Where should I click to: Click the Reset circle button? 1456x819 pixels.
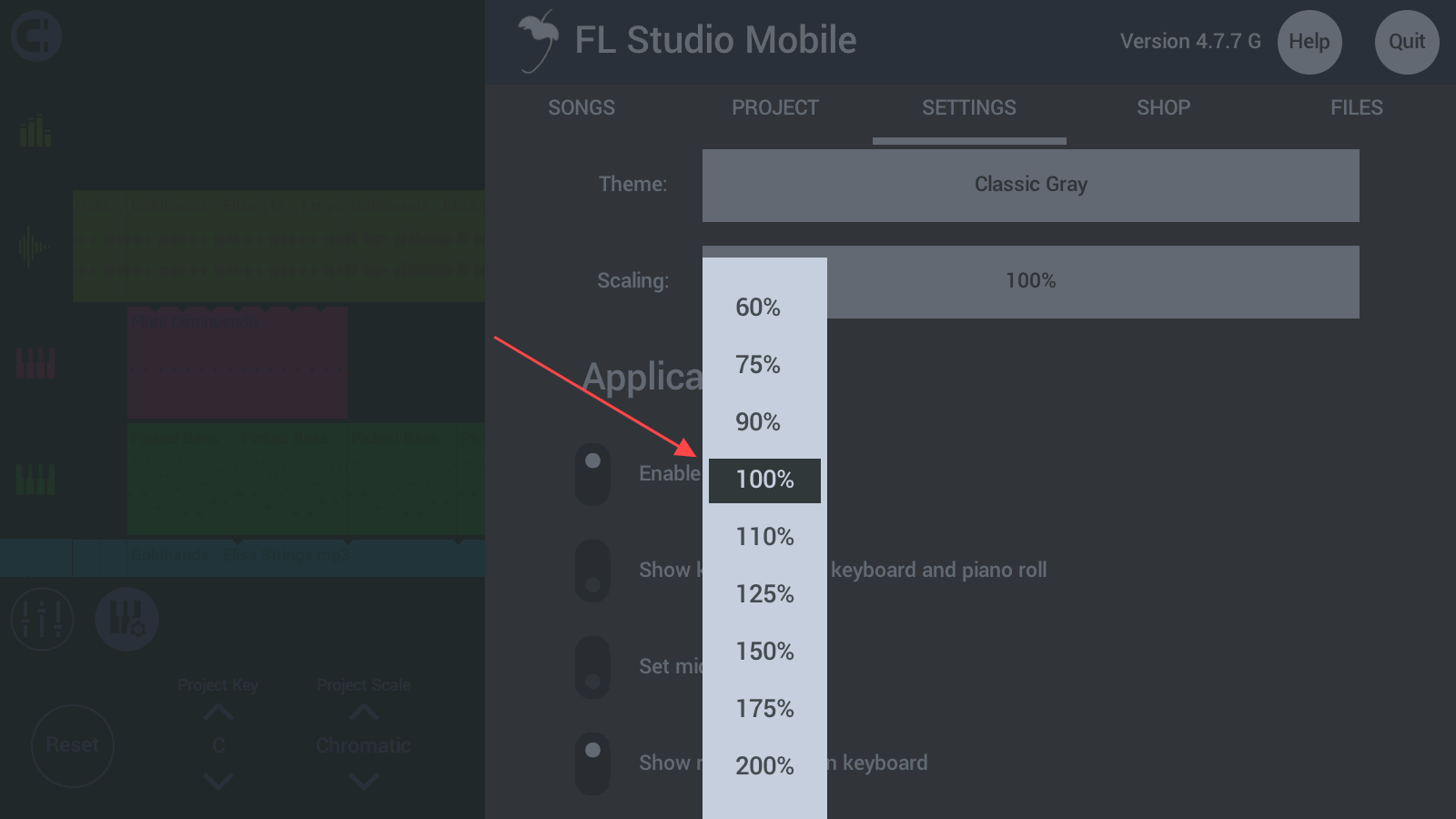[x=73, y=745]
